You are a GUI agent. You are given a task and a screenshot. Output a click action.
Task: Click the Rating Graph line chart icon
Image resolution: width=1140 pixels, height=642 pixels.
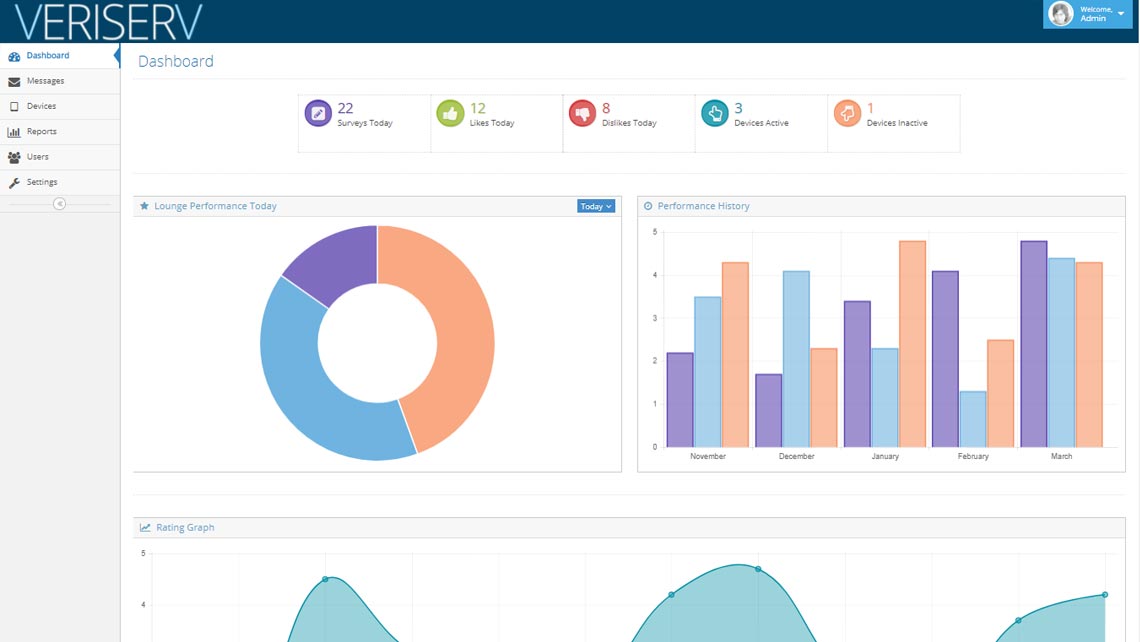coord(145,527)
